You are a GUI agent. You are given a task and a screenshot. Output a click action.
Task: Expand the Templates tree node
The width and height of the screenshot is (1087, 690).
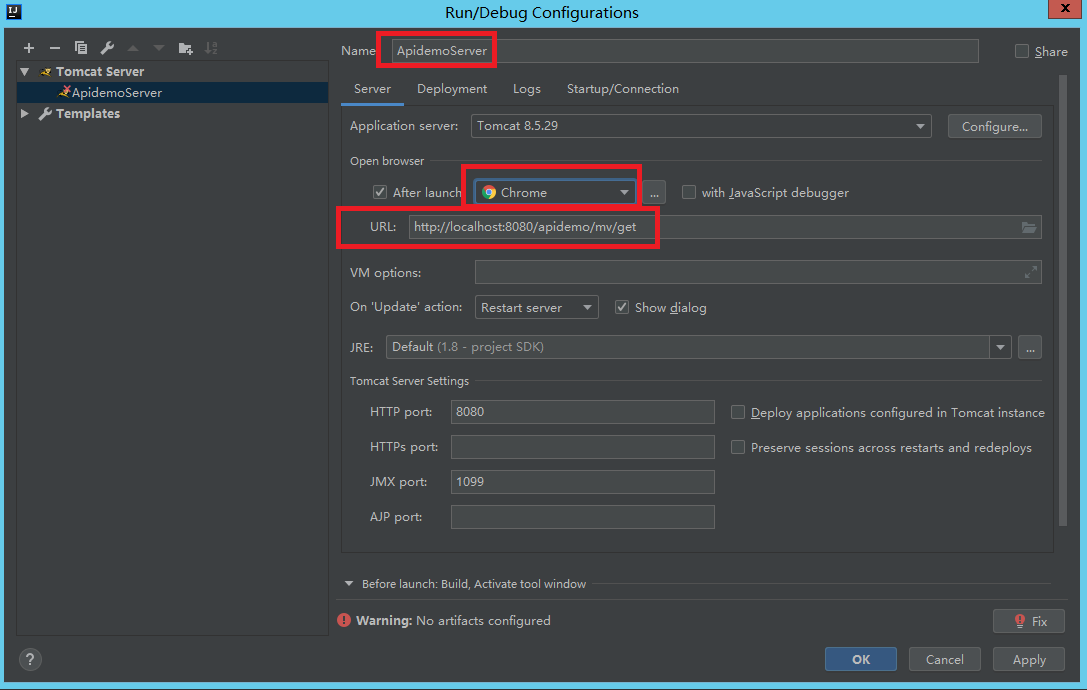[x=25, y=113]
